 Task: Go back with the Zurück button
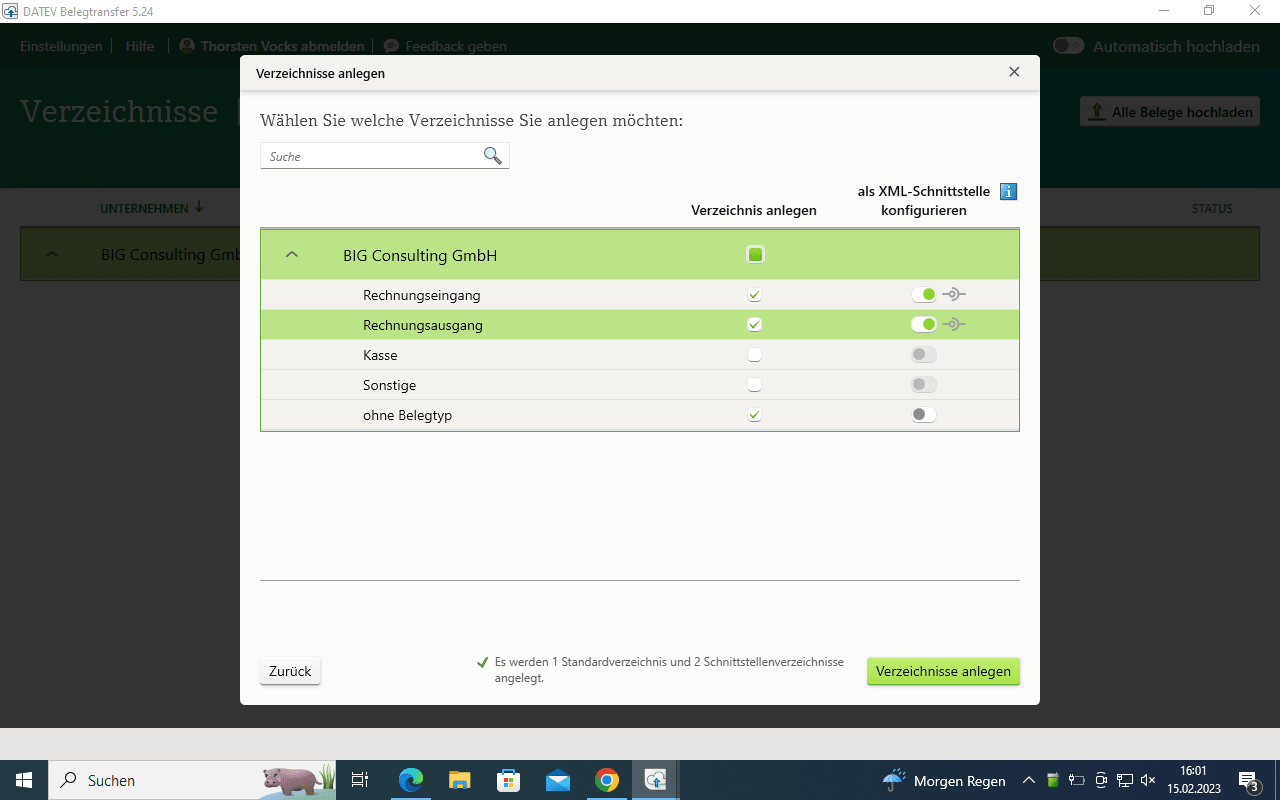[290, 671]
